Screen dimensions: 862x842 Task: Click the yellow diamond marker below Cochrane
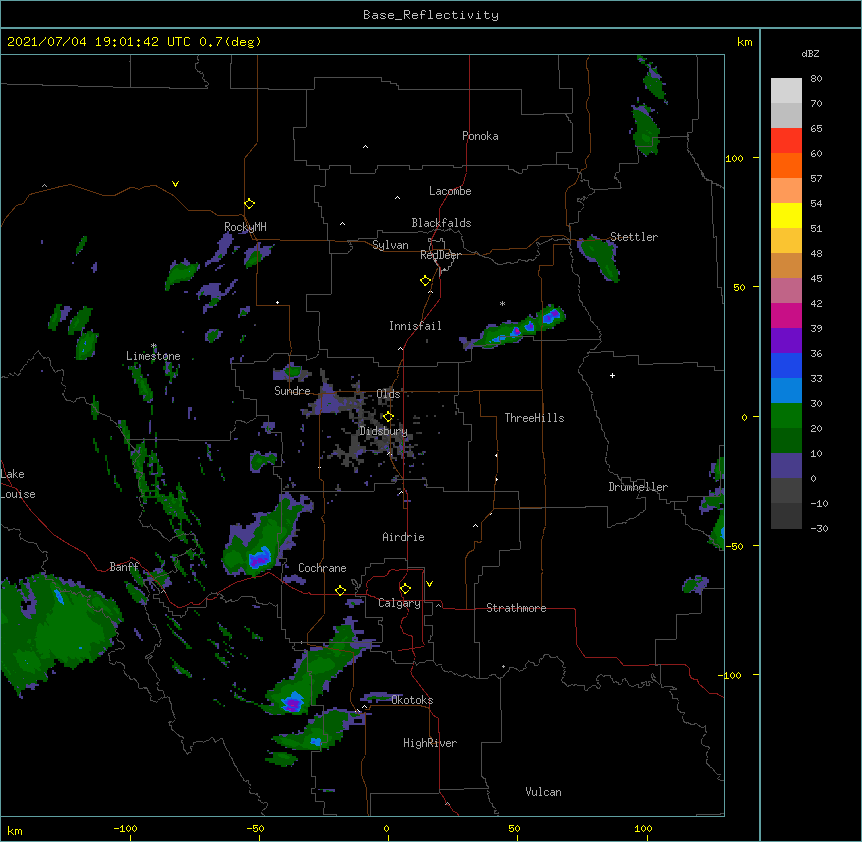point(340,590)
